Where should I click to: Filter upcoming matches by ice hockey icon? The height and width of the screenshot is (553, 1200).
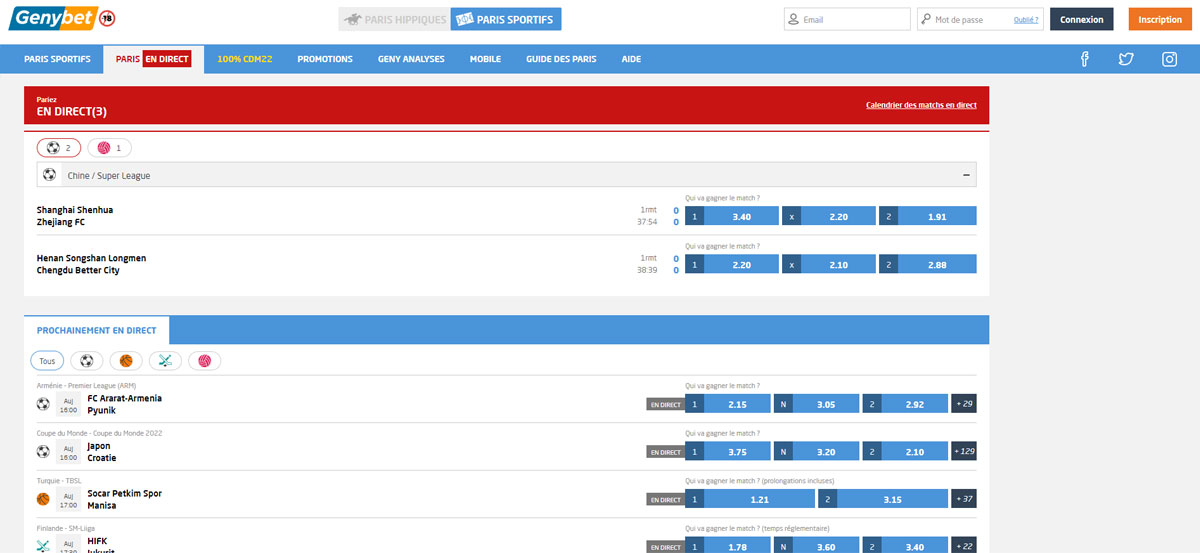pyautogui.click(x=165, y=361)
